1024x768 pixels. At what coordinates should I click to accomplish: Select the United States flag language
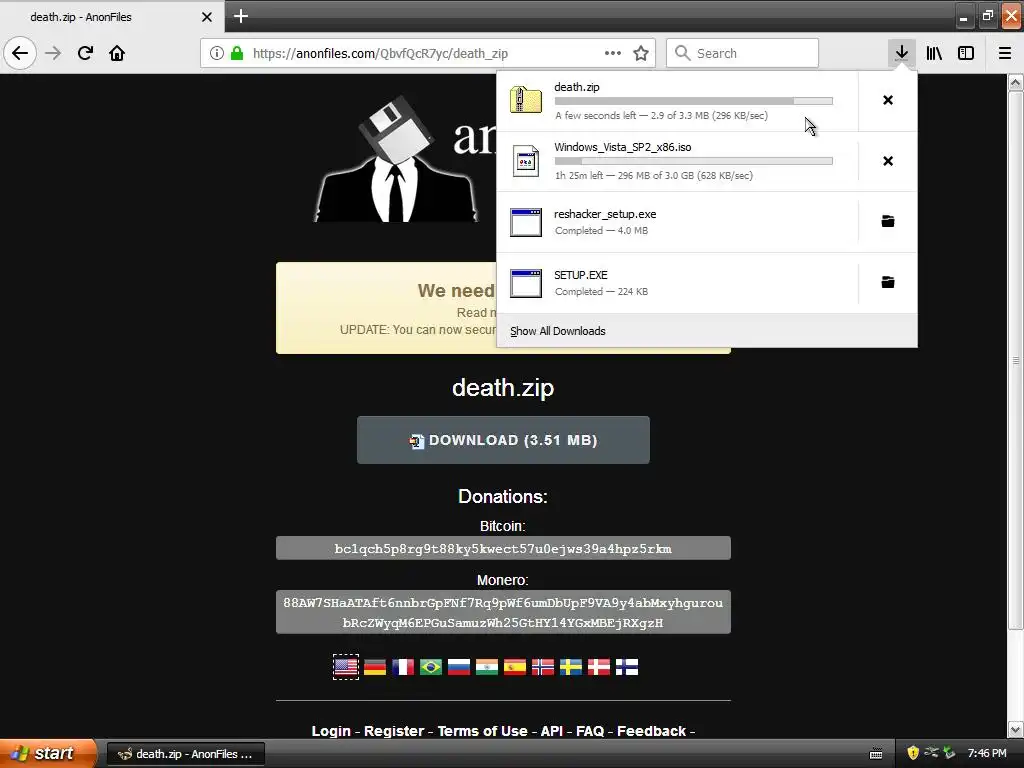(346, 667)
